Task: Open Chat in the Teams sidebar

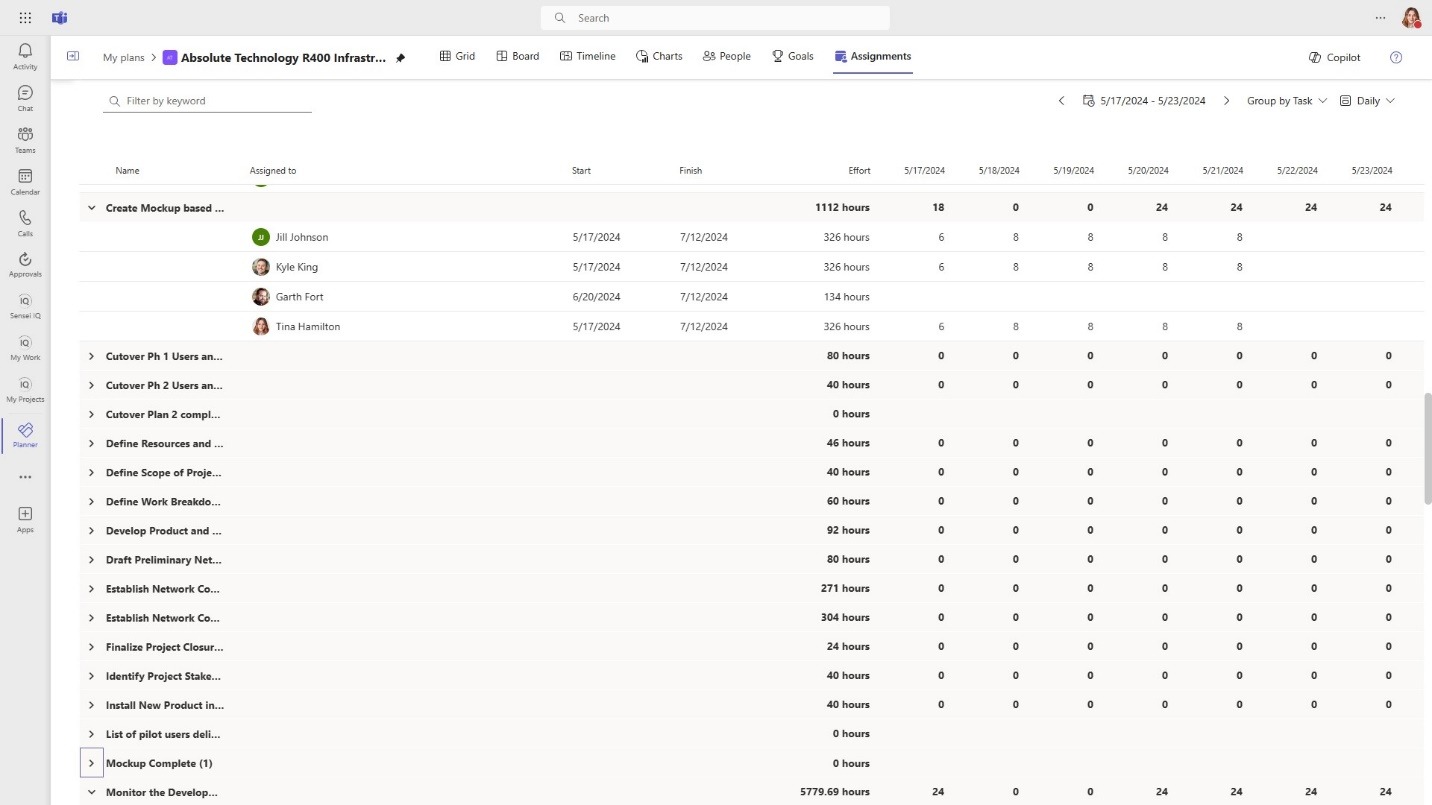Action: point(25,98)
